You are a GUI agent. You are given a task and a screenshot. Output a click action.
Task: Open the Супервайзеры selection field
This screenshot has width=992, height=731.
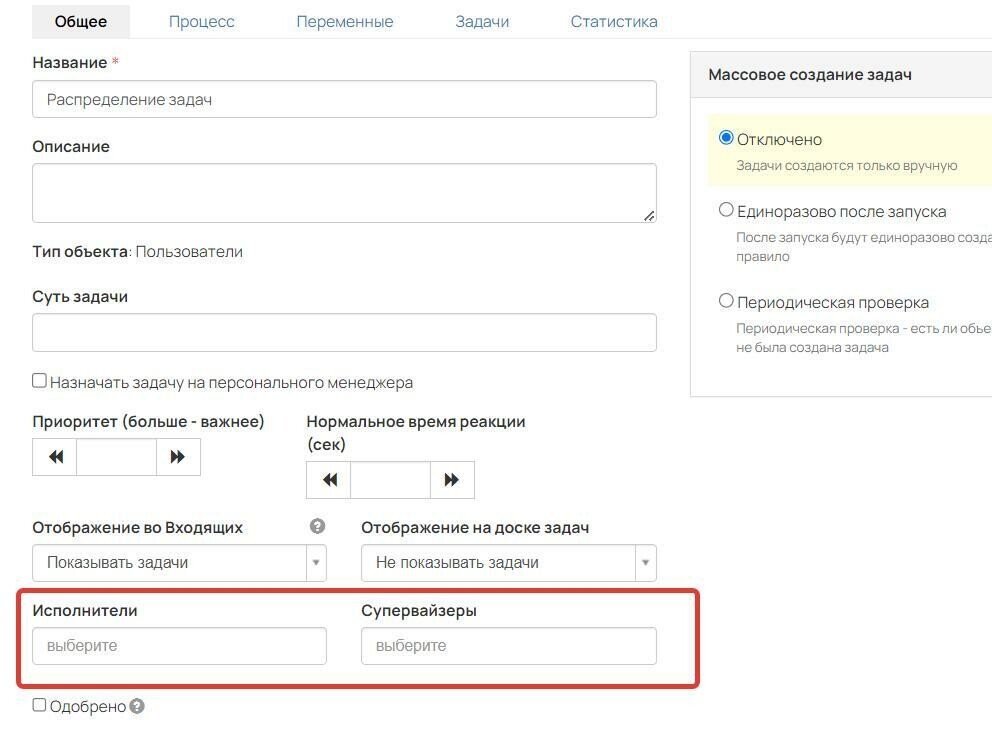(x=509, y=646)
